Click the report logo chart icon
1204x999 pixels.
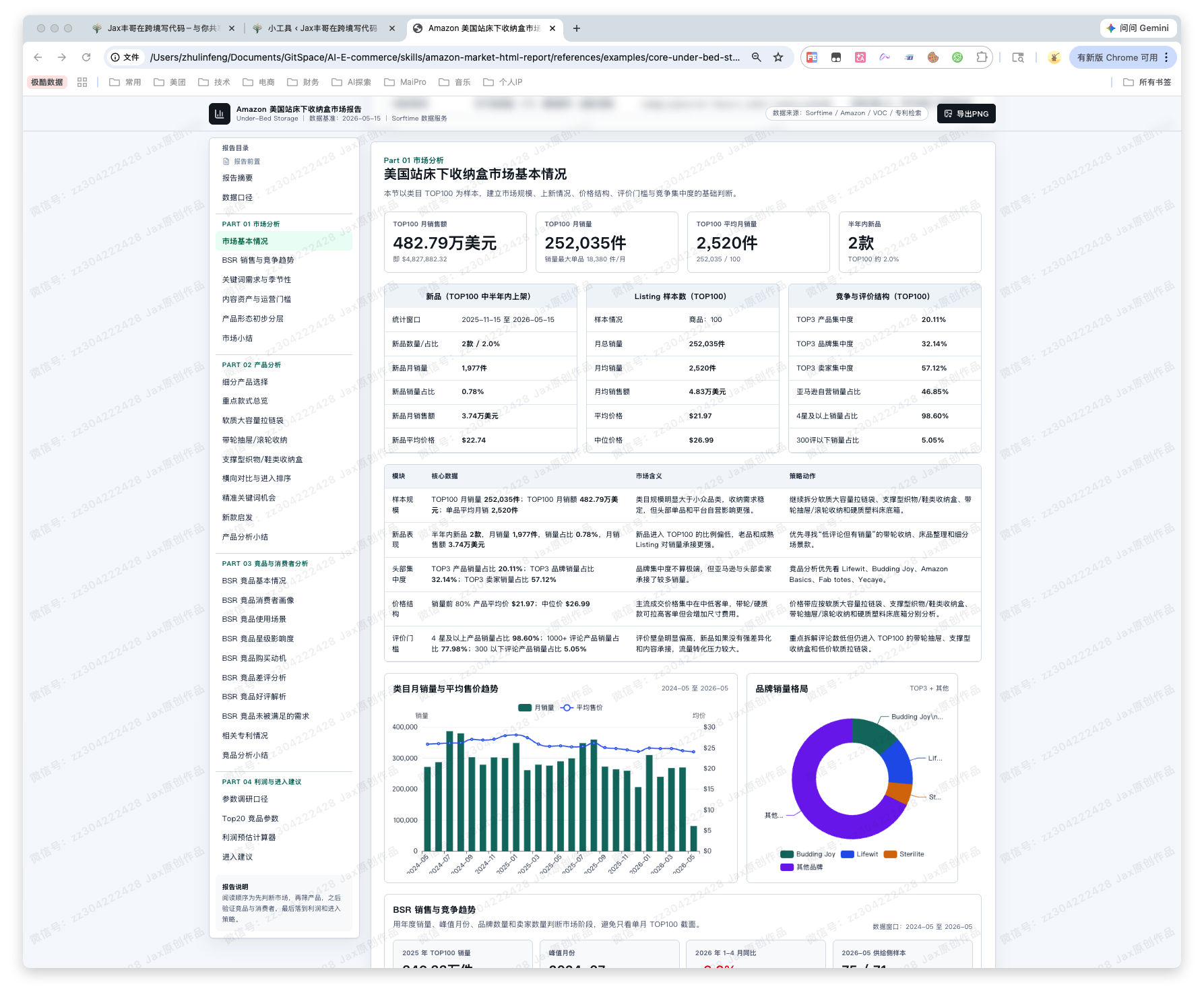(x=219, y=113)
